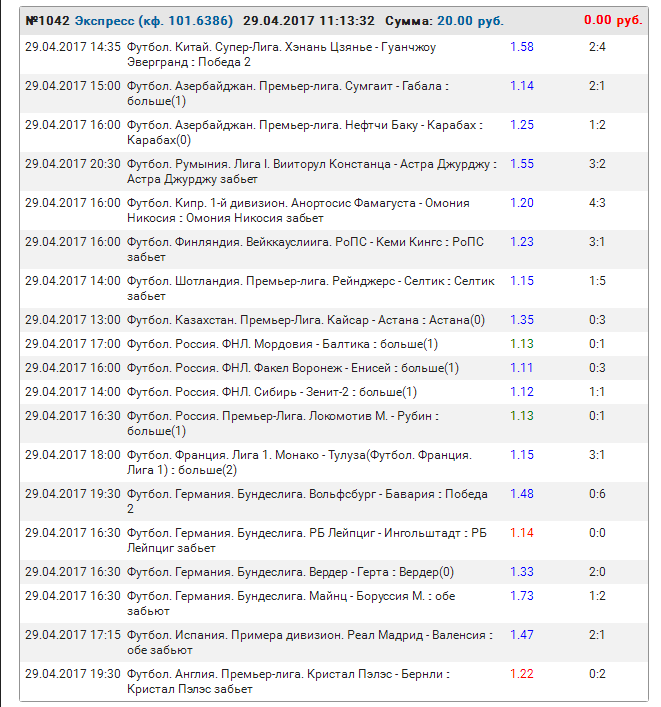661x707 pixels.
Task: Select the Рейнджерс - Селтик event
Action: tap(311, 289)
